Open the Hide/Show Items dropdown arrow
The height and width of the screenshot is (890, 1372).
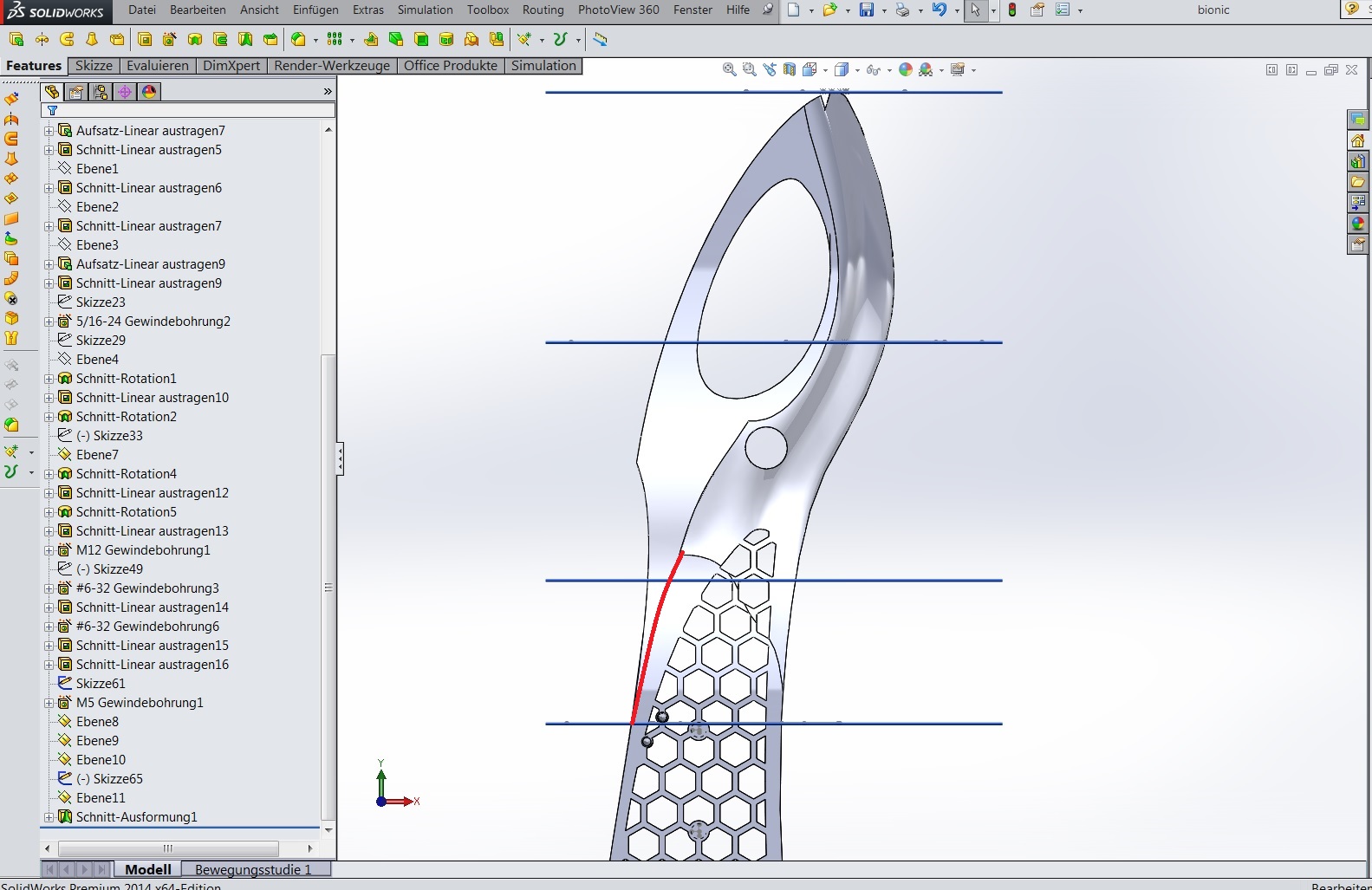pyautogui.click(x=889, y=70)
